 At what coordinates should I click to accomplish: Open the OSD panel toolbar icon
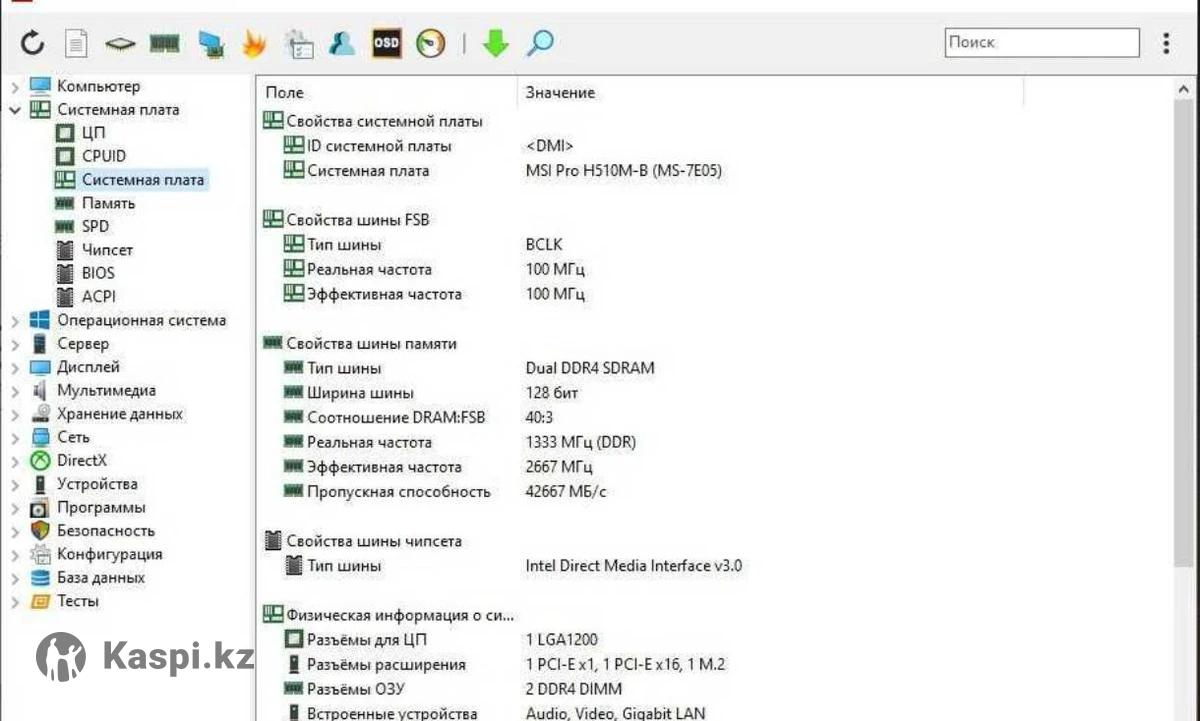click(x=386, y=43)
